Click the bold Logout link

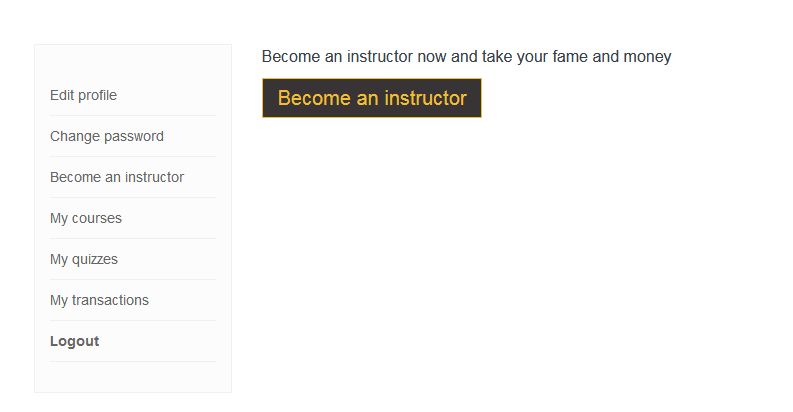point(74,341)
